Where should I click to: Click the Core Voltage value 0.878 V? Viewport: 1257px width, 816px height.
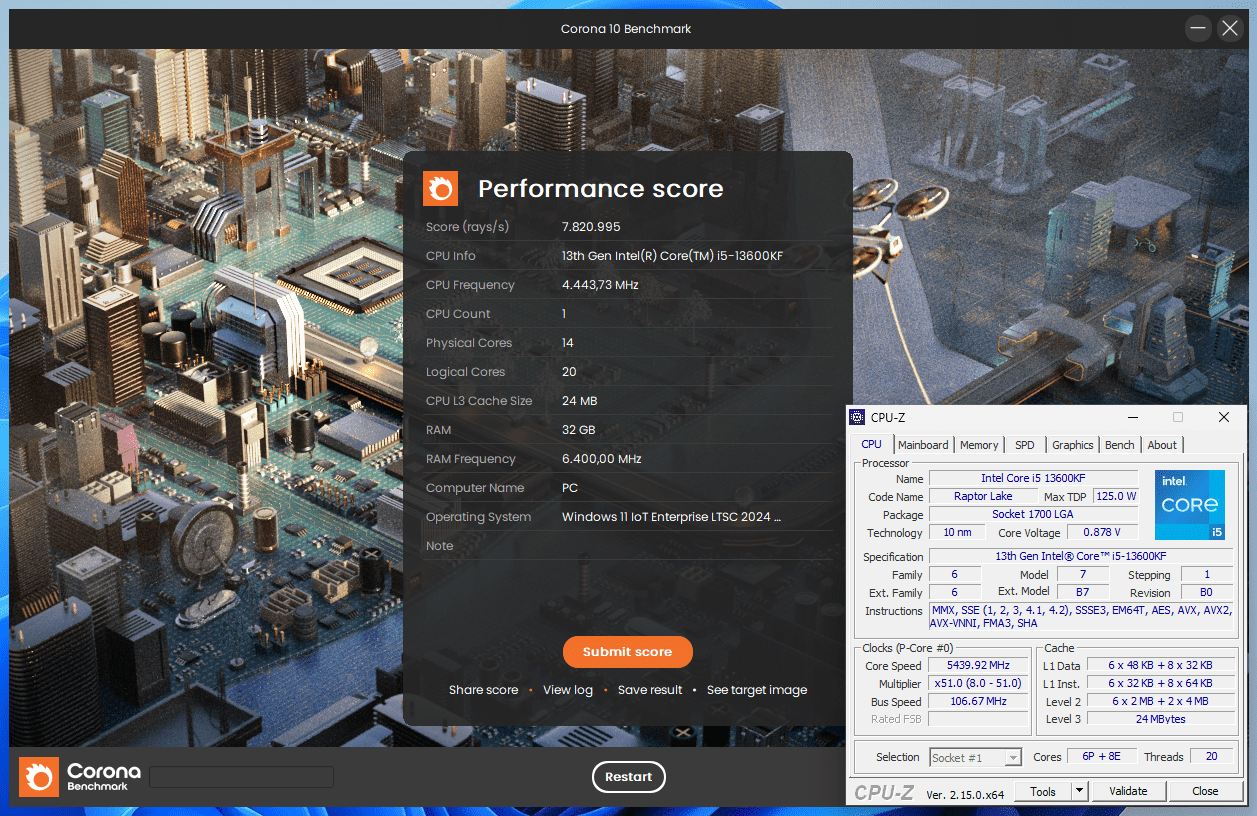coord(1102,532)
